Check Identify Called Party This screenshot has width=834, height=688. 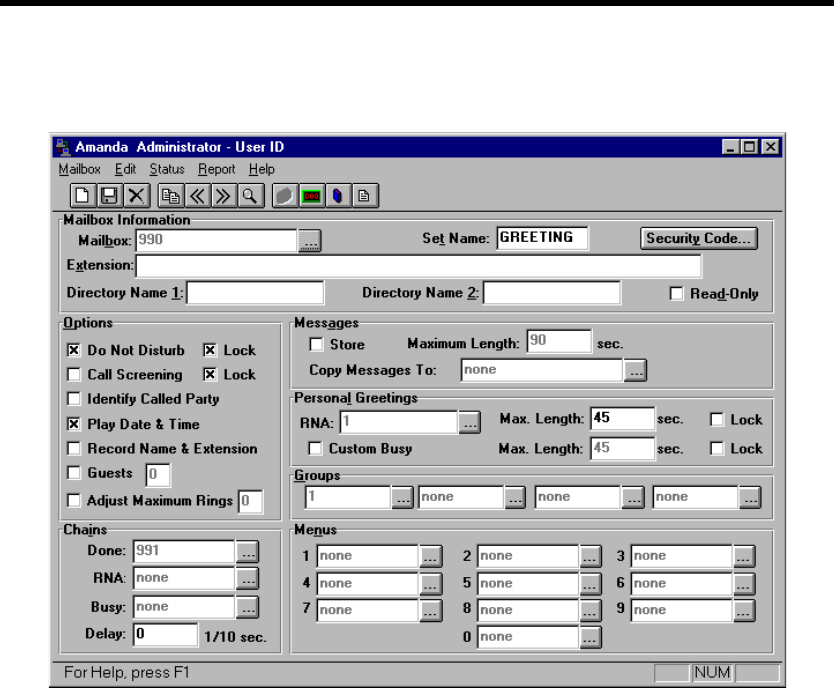point(74,399)
